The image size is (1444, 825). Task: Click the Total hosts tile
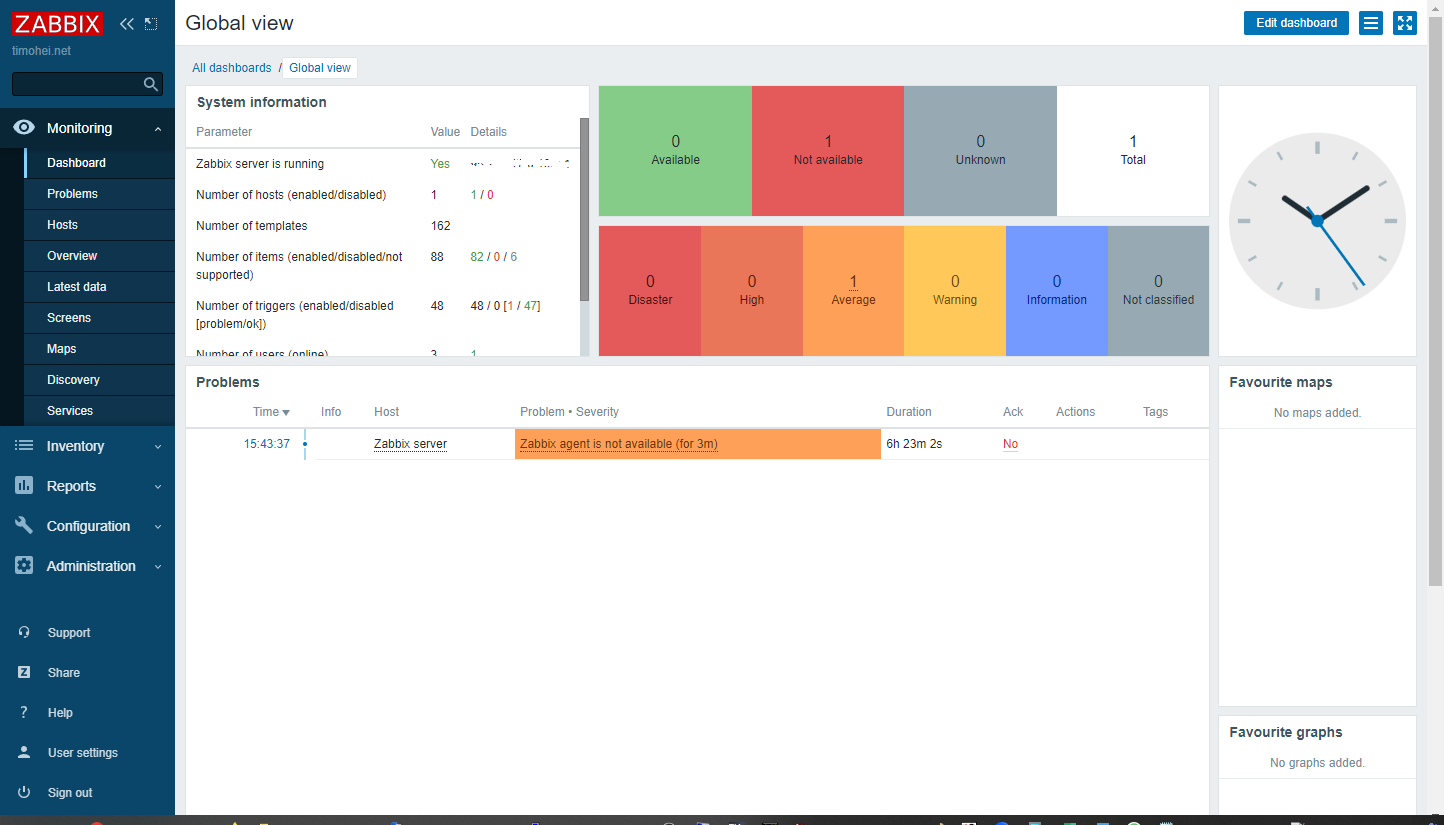[x=1133, y=151]
